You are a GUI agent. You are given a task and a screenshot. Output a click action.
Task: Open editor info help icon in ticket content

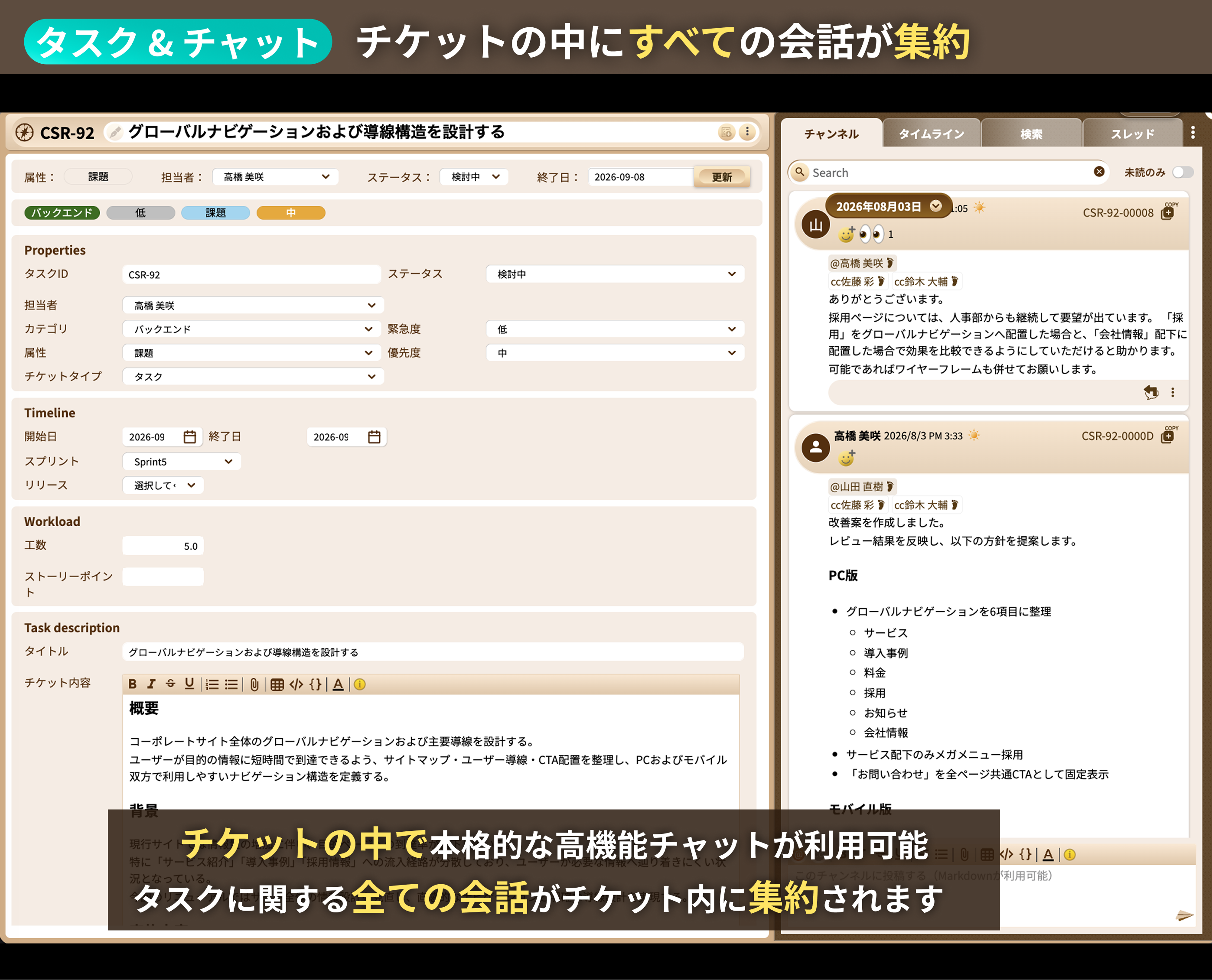360,684
